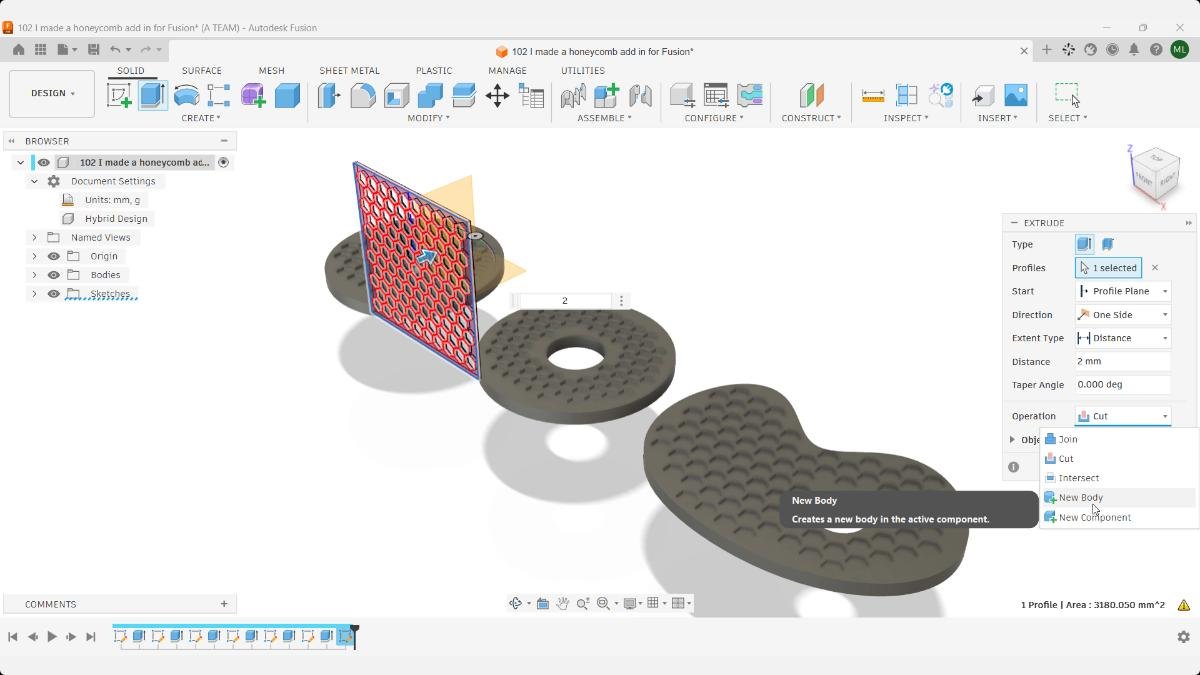
Task: Expand the Origin tree node
Action: pos(34,256)
